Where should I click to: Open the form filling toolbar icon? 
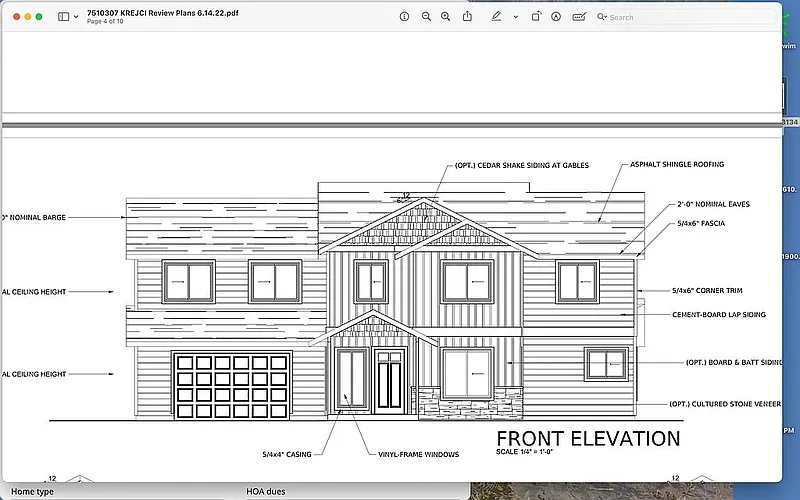point(578,17)
